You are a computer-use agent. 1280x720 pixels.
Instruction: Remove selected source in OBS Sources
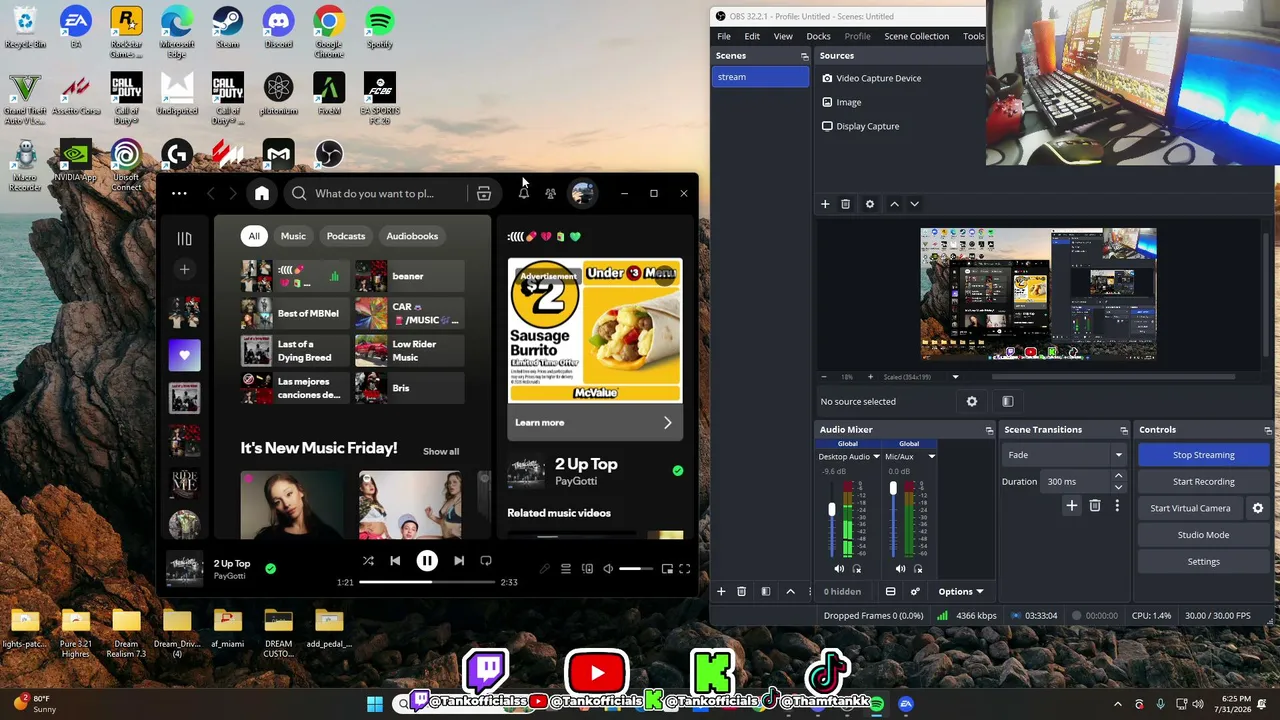click(845, 204)
